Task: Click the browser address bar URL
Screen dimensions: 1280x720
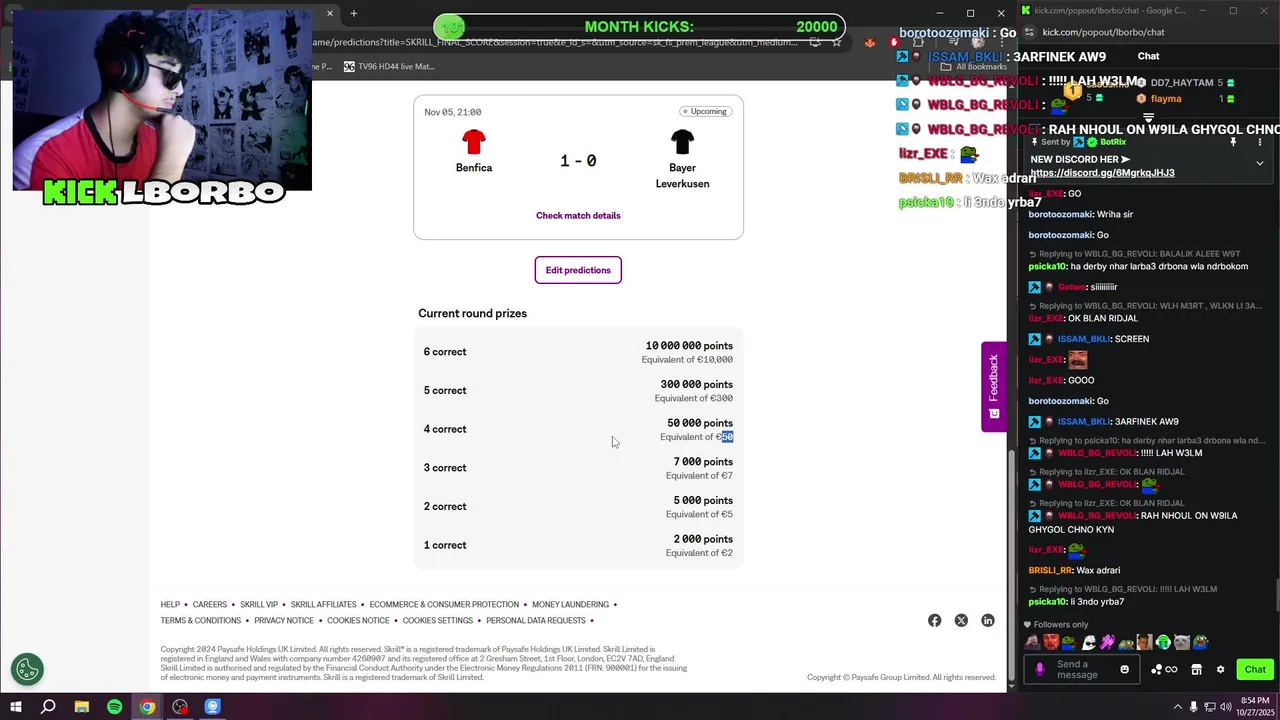Action: coord(555,42)
